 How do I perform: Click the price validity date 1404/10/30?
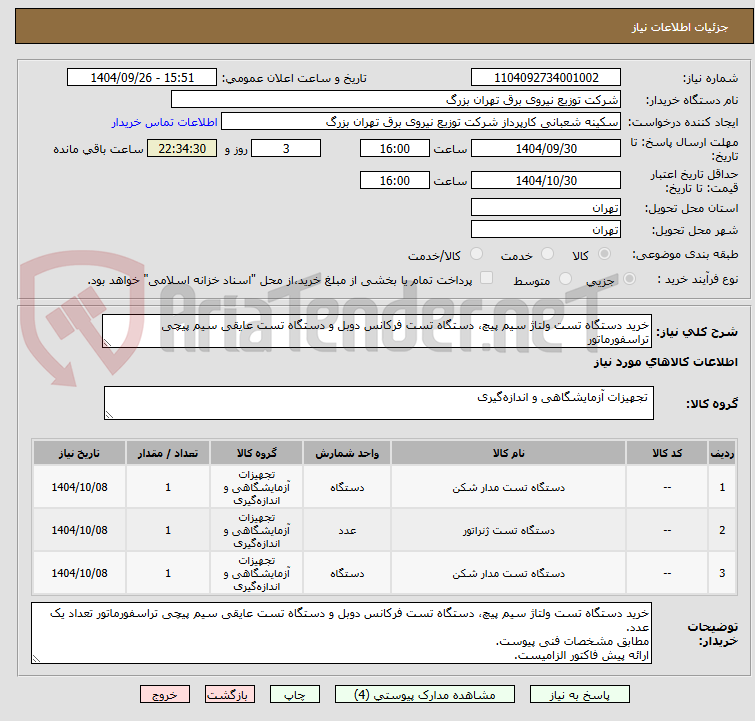pyautogui.click(x=546, y=180)
